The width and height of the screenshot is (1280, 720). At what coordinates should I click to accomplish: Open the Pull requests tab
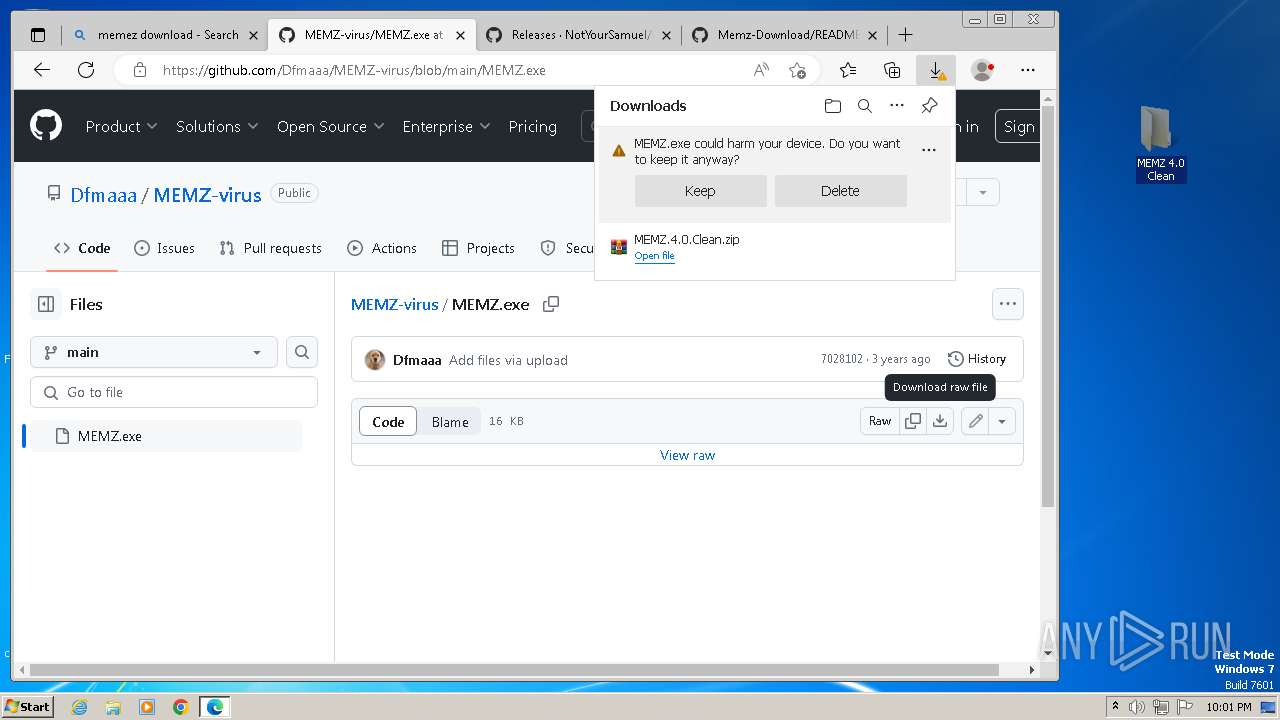tap(270, 248)
